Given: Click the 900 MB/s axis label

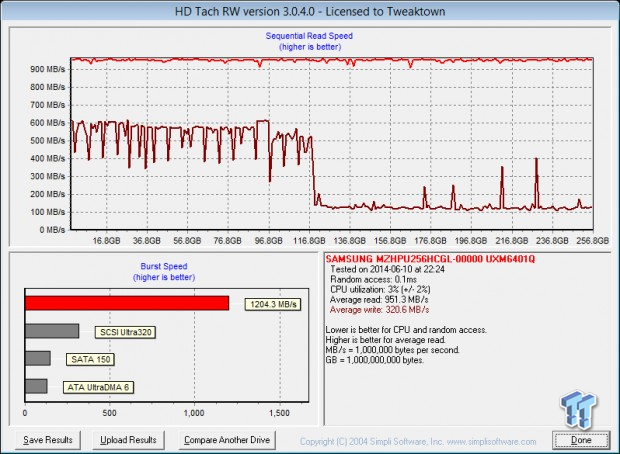Looking at the screenshot, I should pyautogui.click(x=47, y=69).
